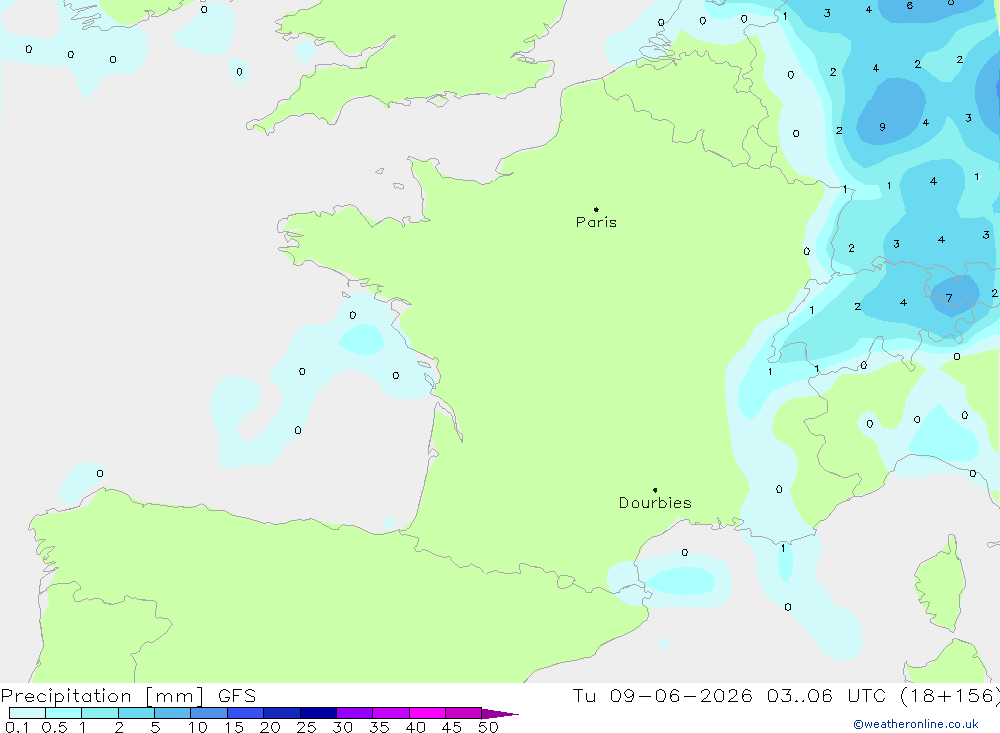
Task: Pick the 0.1–0.5 mm legend color
Action: tap(27, 713)
